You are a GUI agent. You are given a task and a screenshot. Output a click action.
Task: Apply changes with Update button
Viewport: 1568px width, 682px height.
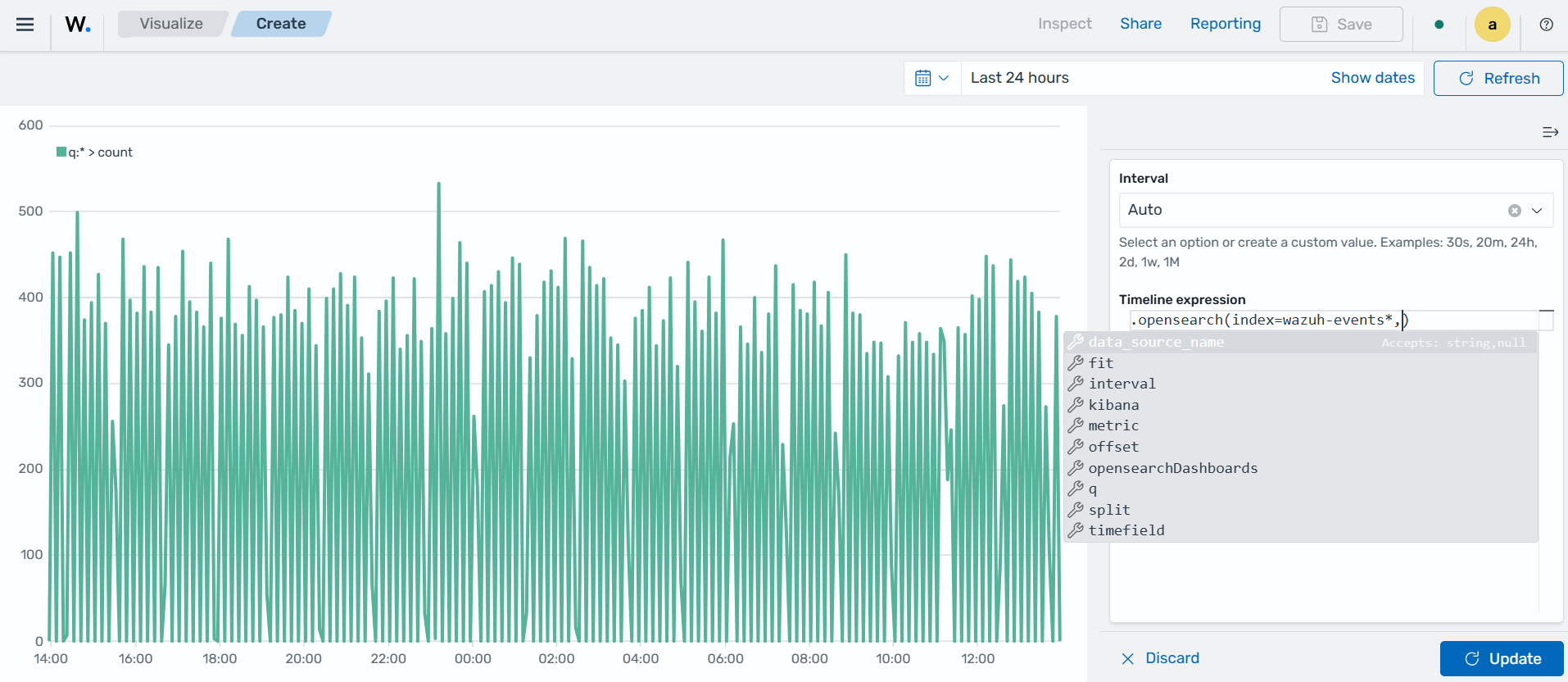pyautogui.click(x=1502, y=658)
